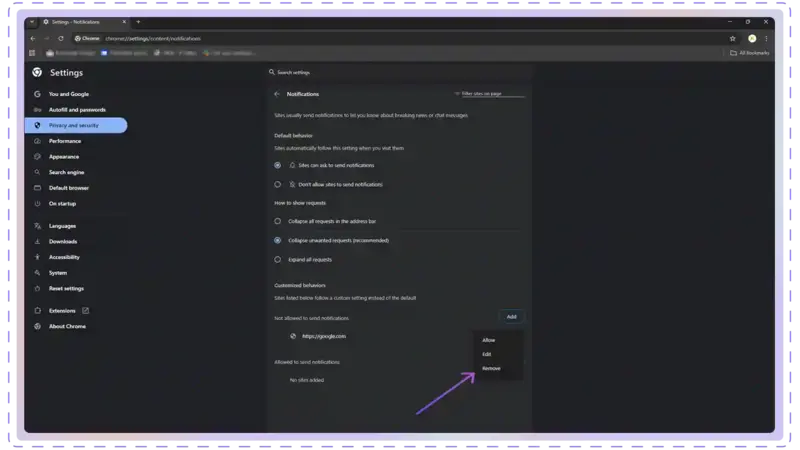
Task: Click the Chrome logo beside Settings title
Action: pyautogui.click(x=37, y=72)
